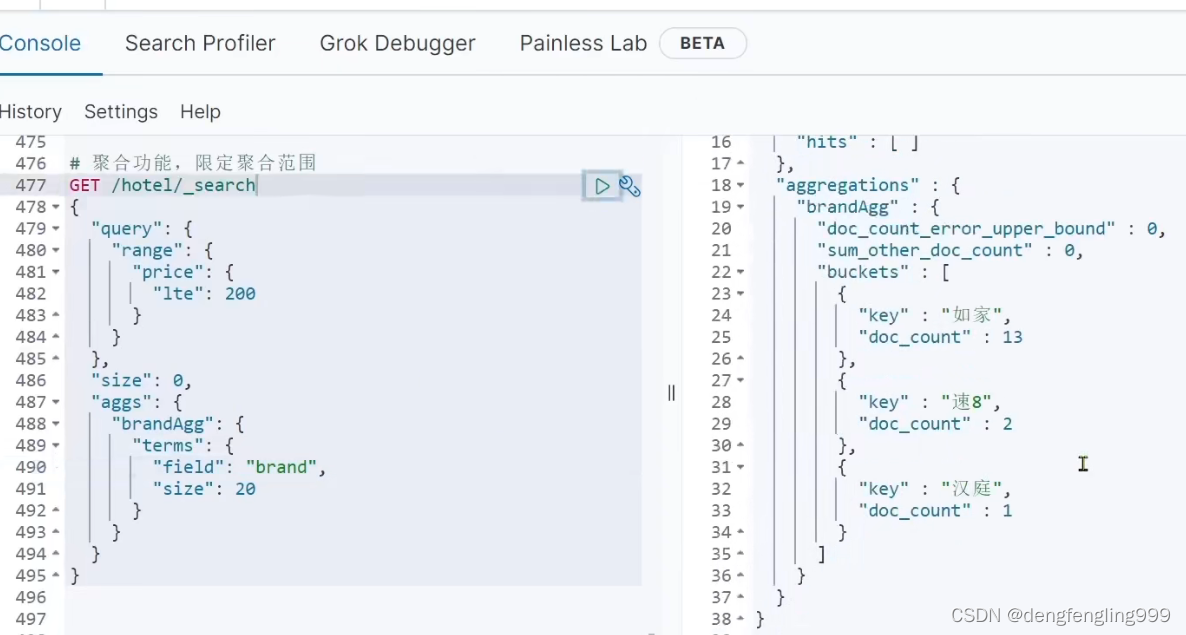Collapse the aggs block at line 487
This screenshot has height=635, width=1186.
pos(56,402)
